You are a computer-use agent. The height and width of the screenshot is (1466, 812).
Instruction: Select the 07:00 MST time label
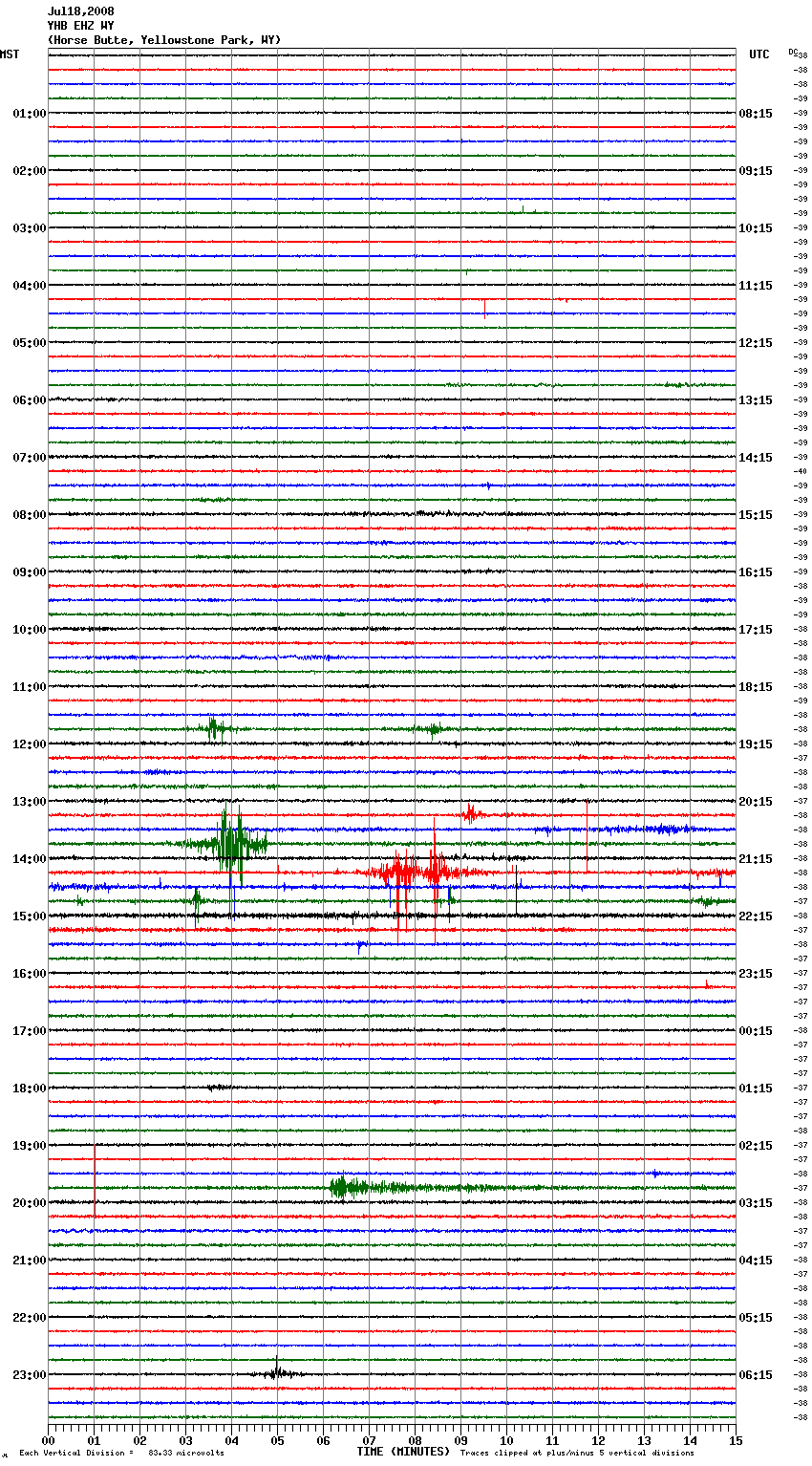[29, 458]
